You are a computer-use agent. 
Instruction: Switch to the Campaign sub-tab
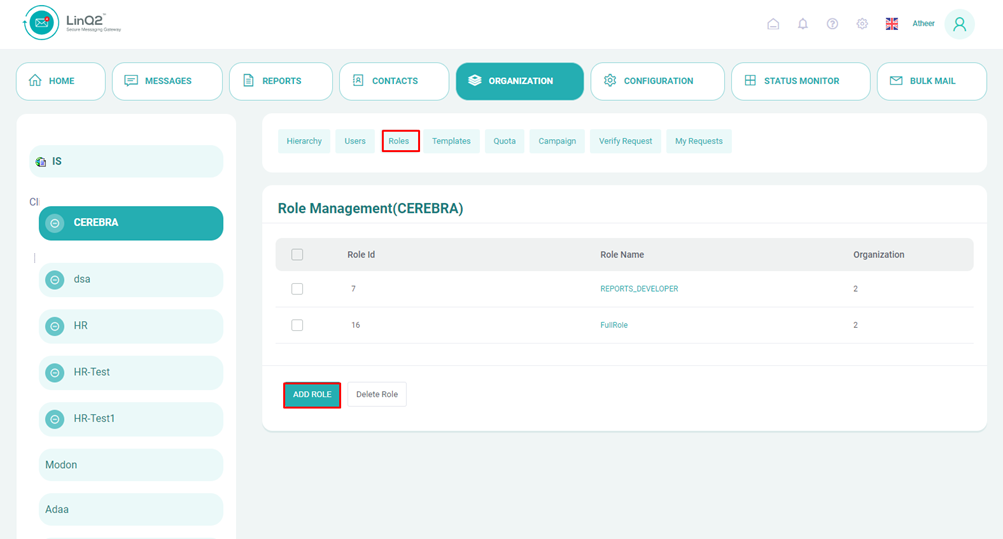(x=557, y=141)
